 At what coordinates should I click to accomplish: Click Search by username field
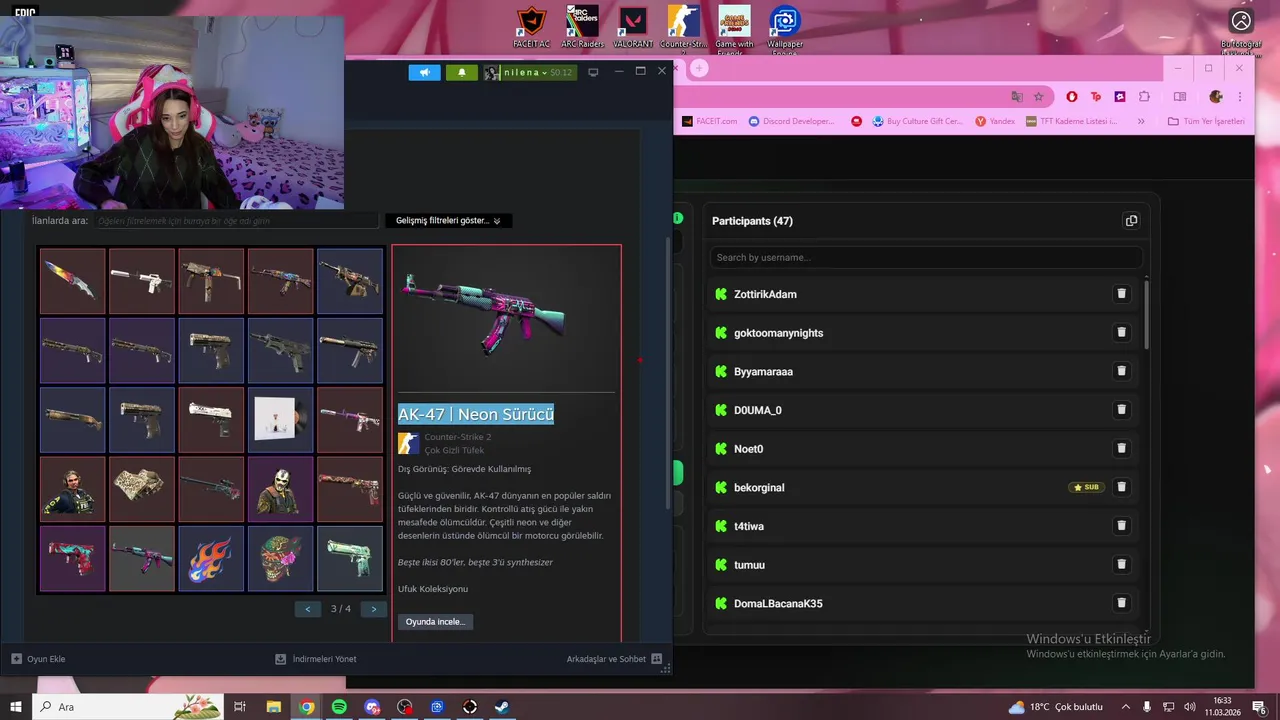point(926,257)
